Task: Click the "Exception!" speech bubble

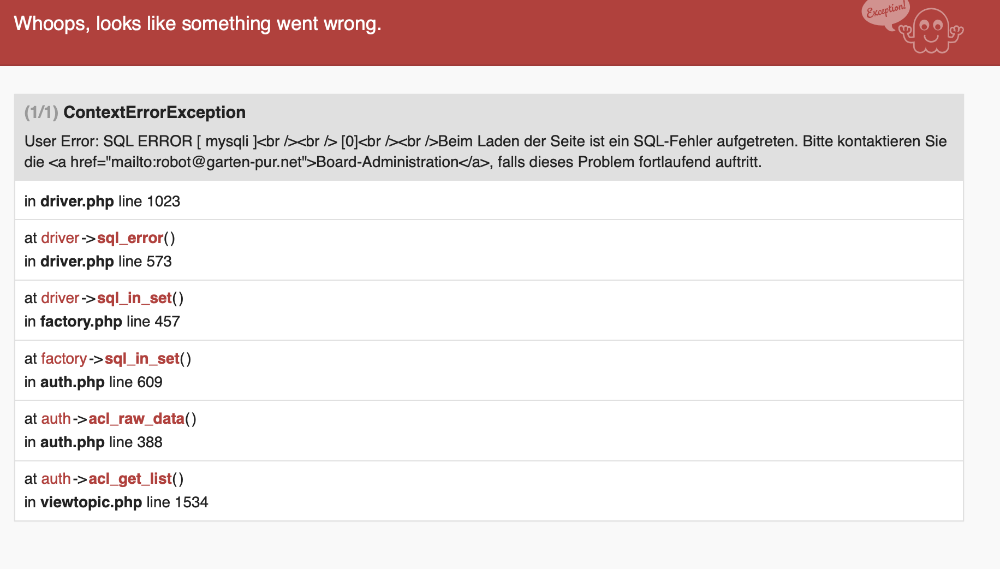Action: tap(884, 13)
